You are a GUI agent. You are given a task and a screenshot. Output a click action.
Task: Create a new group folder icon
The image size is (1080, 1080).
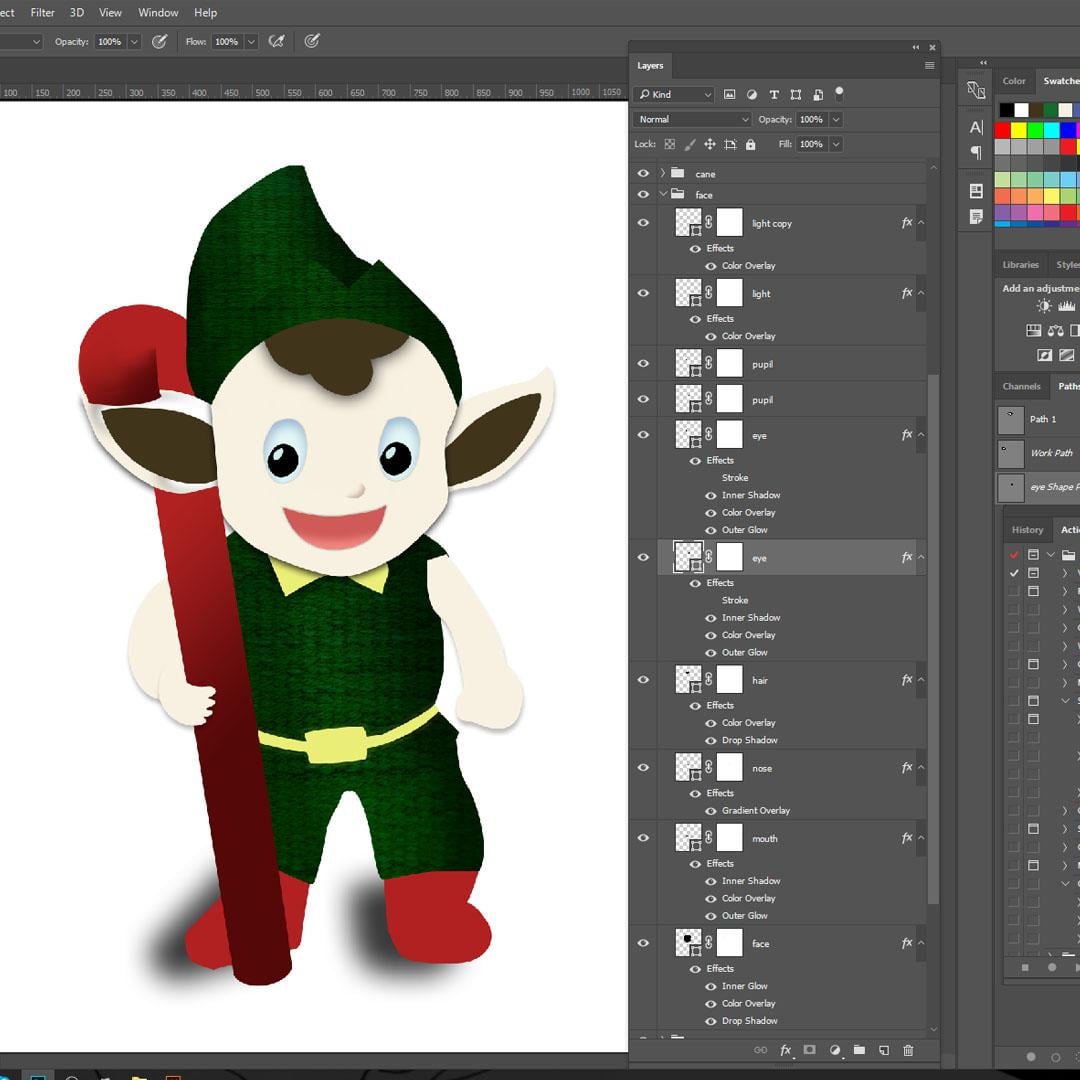coord(859,1050)
